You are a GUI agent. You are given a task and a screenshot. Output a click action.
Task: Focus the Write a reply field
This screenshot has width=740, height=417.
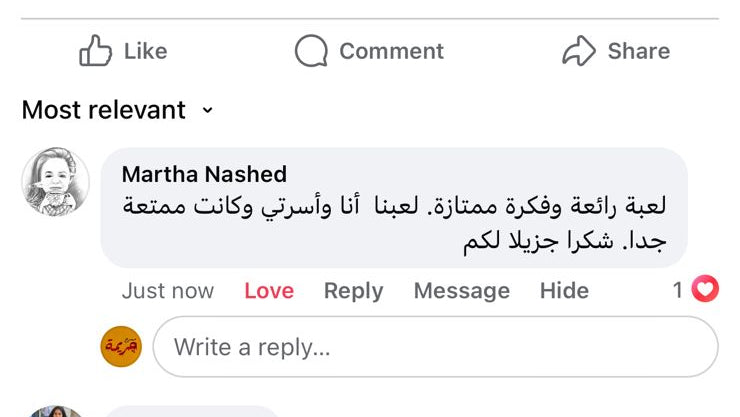[x=435, y=347]
